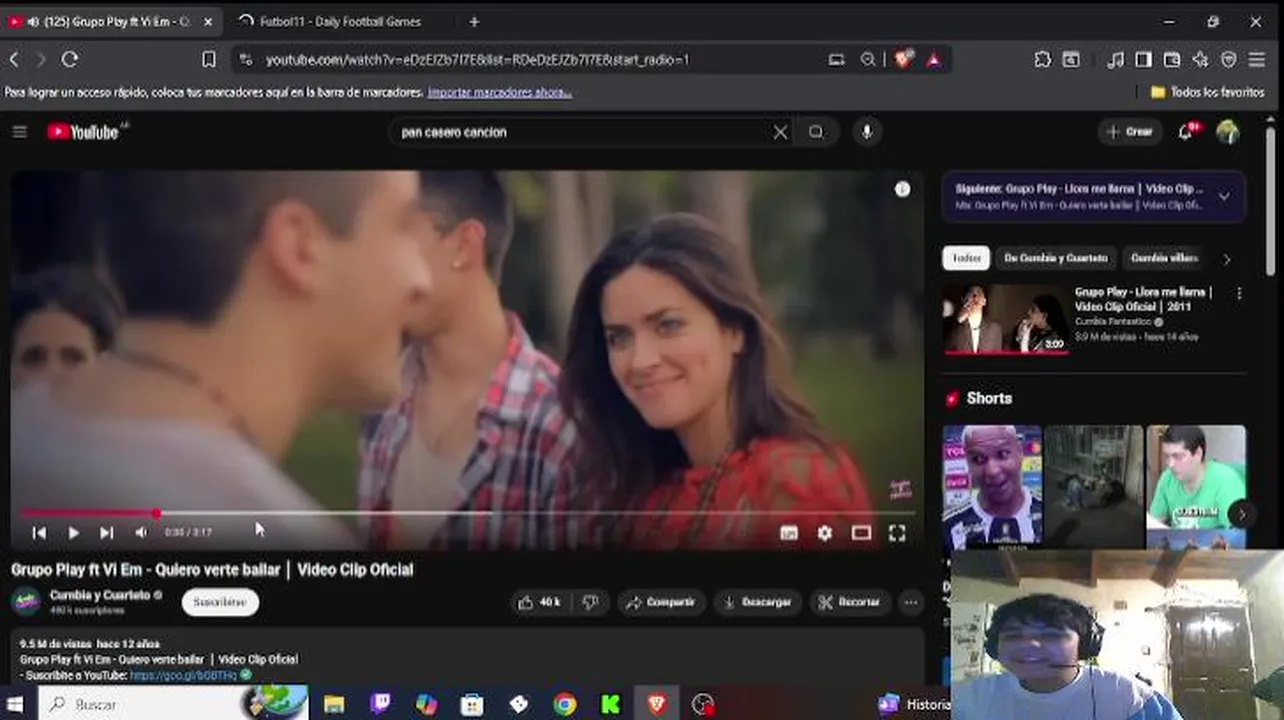Toggle subtitles on the player

click(789, 533)
